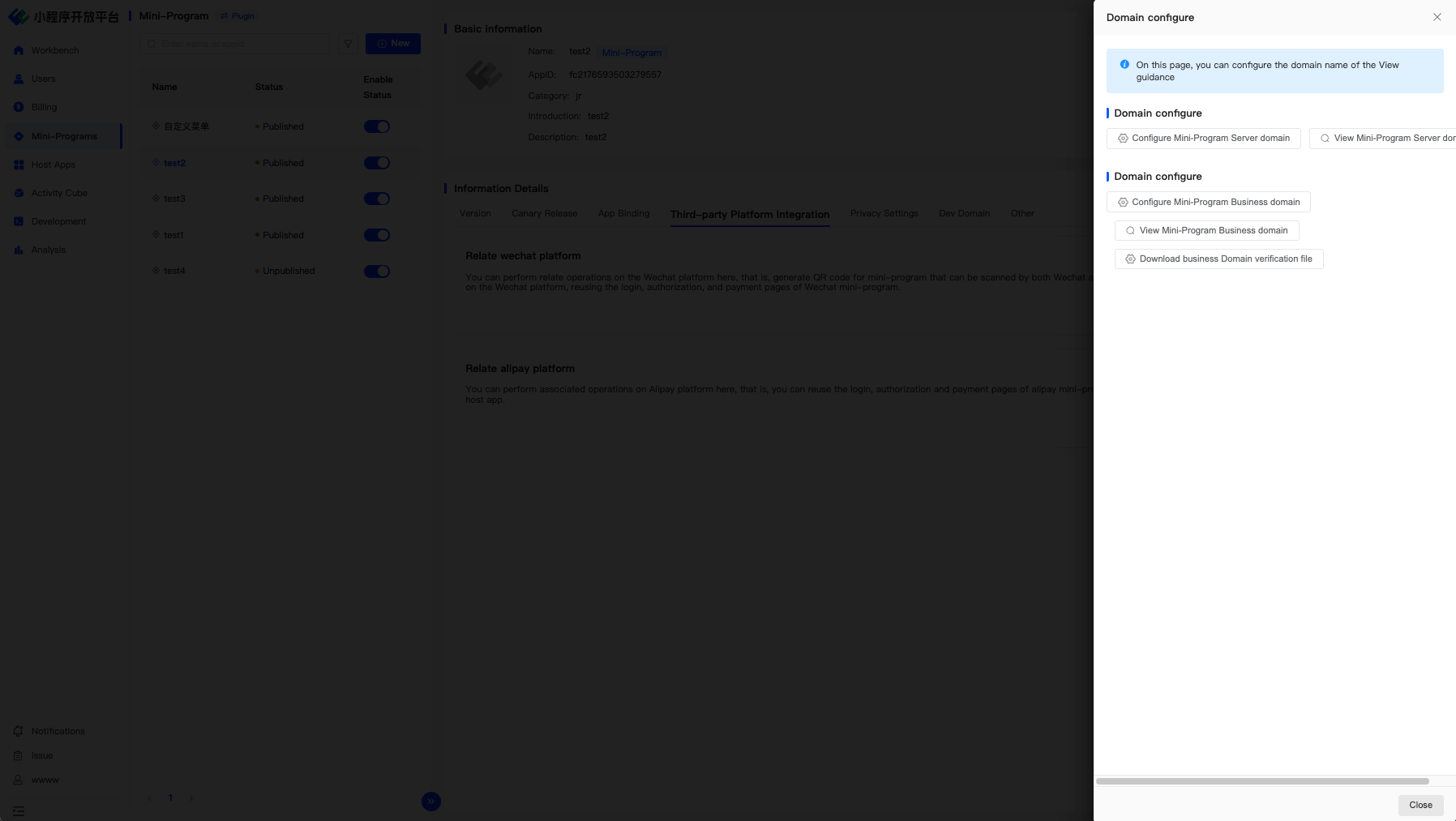The width and height of the screenshot is (1456, 821).
Task: Click the blue collapse panel arrow
Action: click(x=431, y=802)
